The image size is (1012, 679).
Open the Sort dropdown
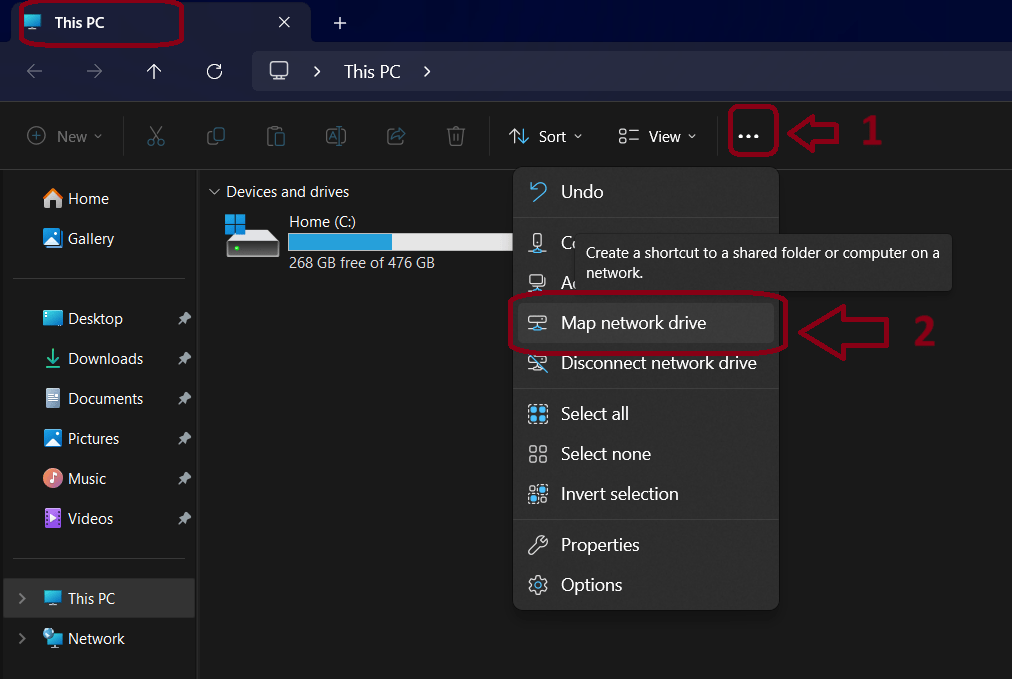(x=545, y=136)
